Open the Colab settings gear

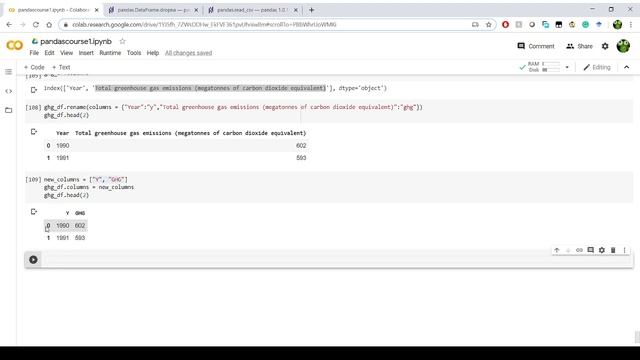tap(605, 46)
